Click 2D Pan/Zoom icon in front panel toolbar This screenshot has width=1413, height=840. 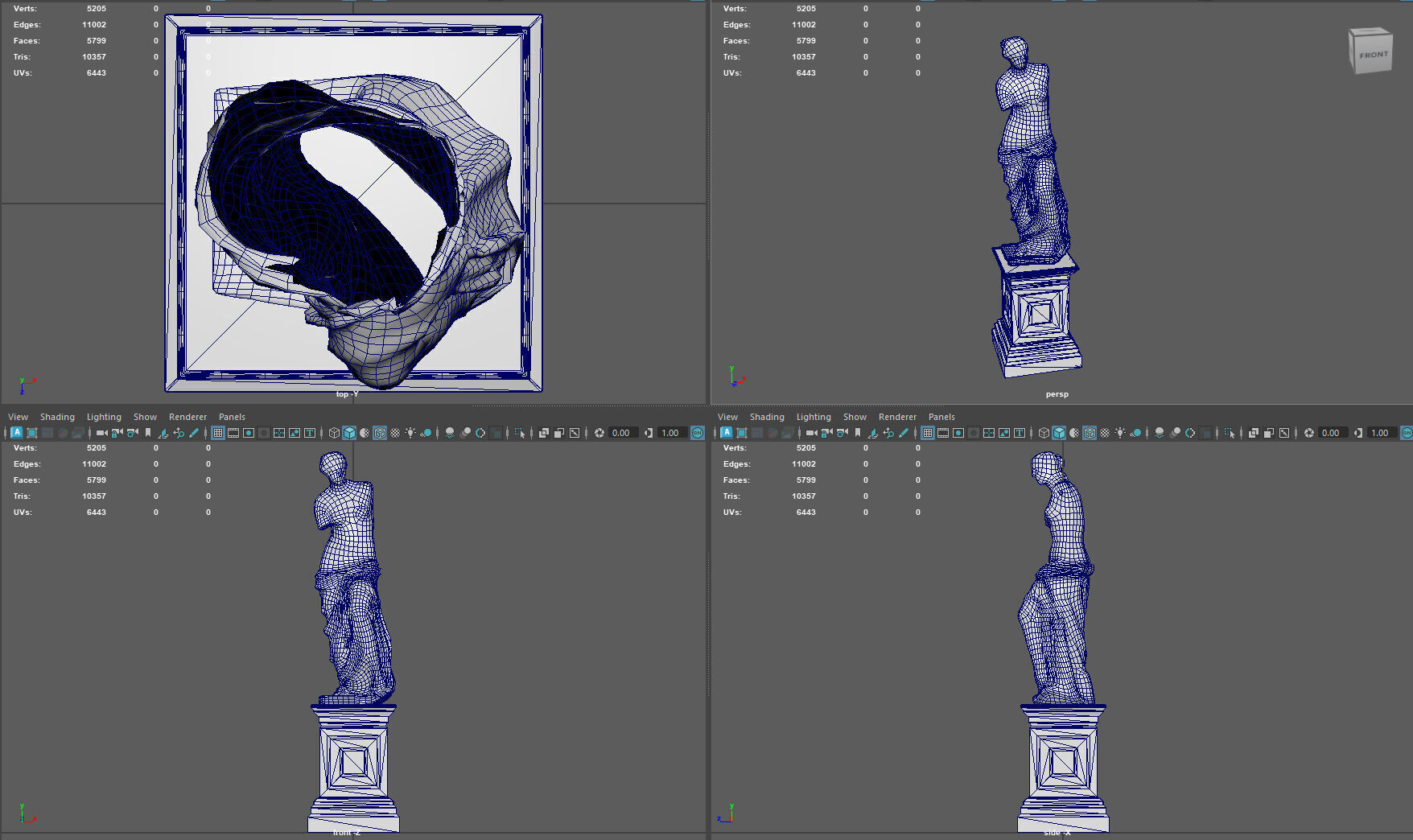click(x=179, y=433)
